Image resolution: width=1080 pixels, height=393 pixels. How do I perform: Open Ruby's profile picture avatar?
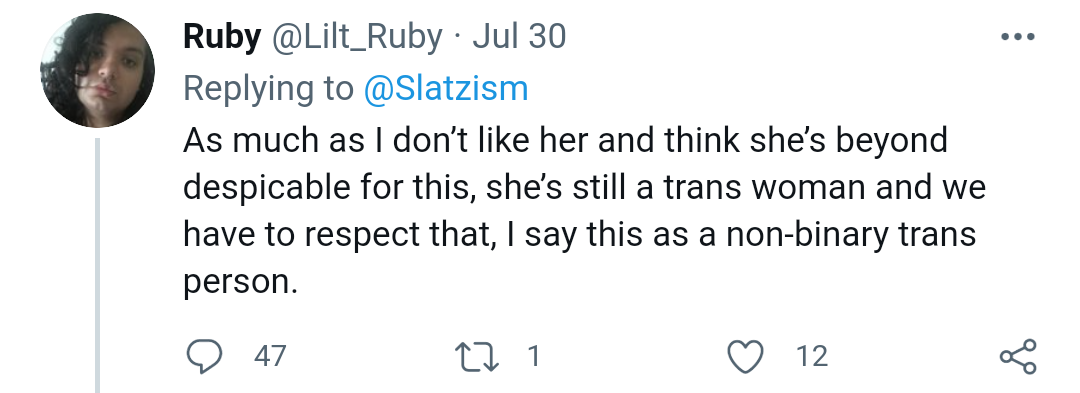[97, 70]
